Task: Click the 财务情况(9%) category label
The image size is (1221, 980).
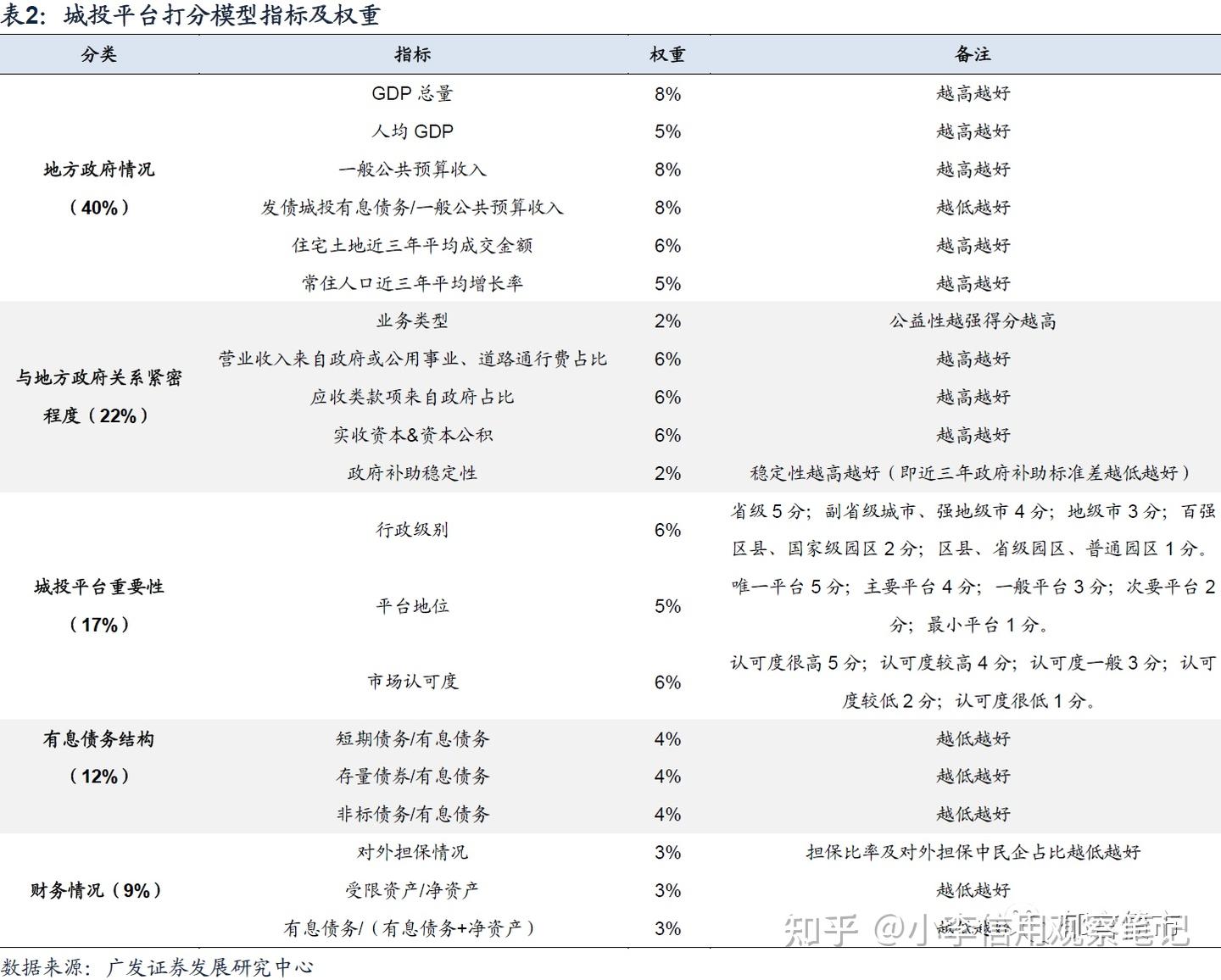Action: pyautogui.click(x=97, y=891)
